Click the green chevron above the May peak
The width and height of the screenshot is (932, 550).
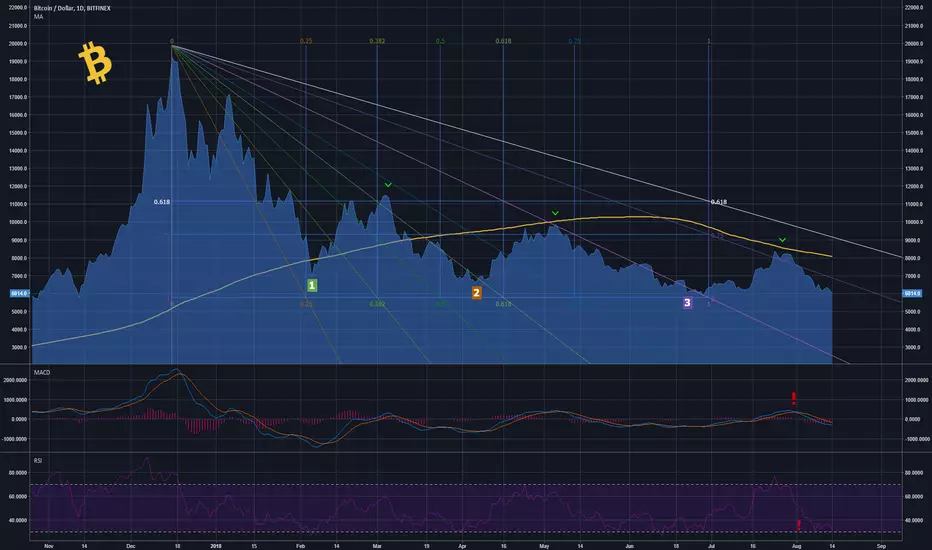555,213
